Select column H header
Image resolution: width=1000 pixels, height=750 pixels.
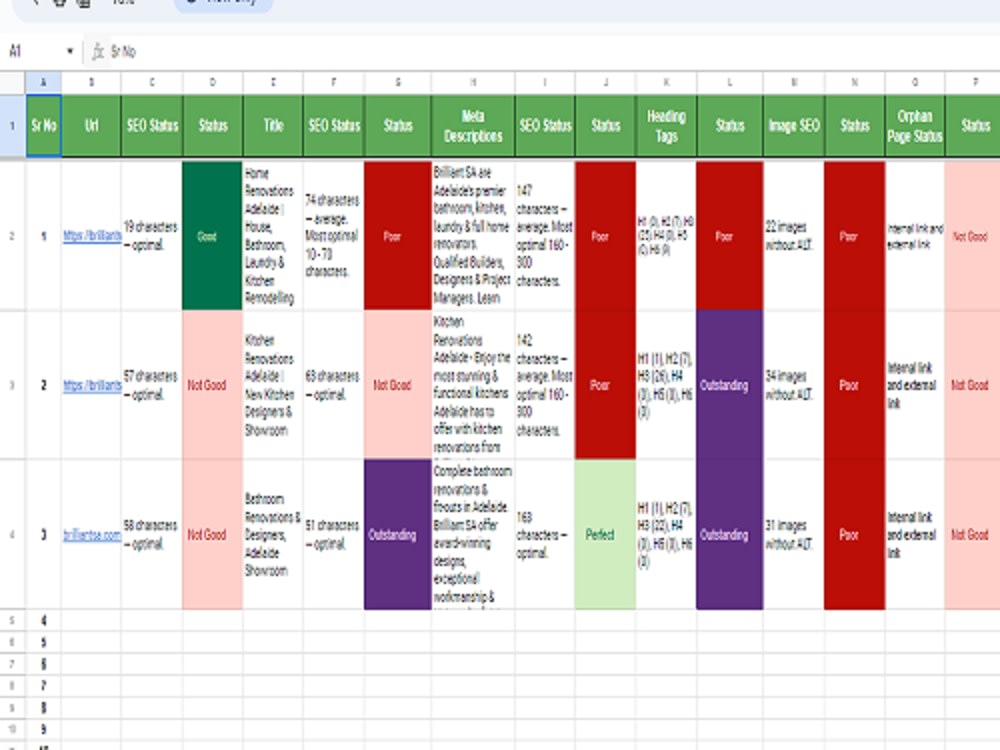[473, 82]
